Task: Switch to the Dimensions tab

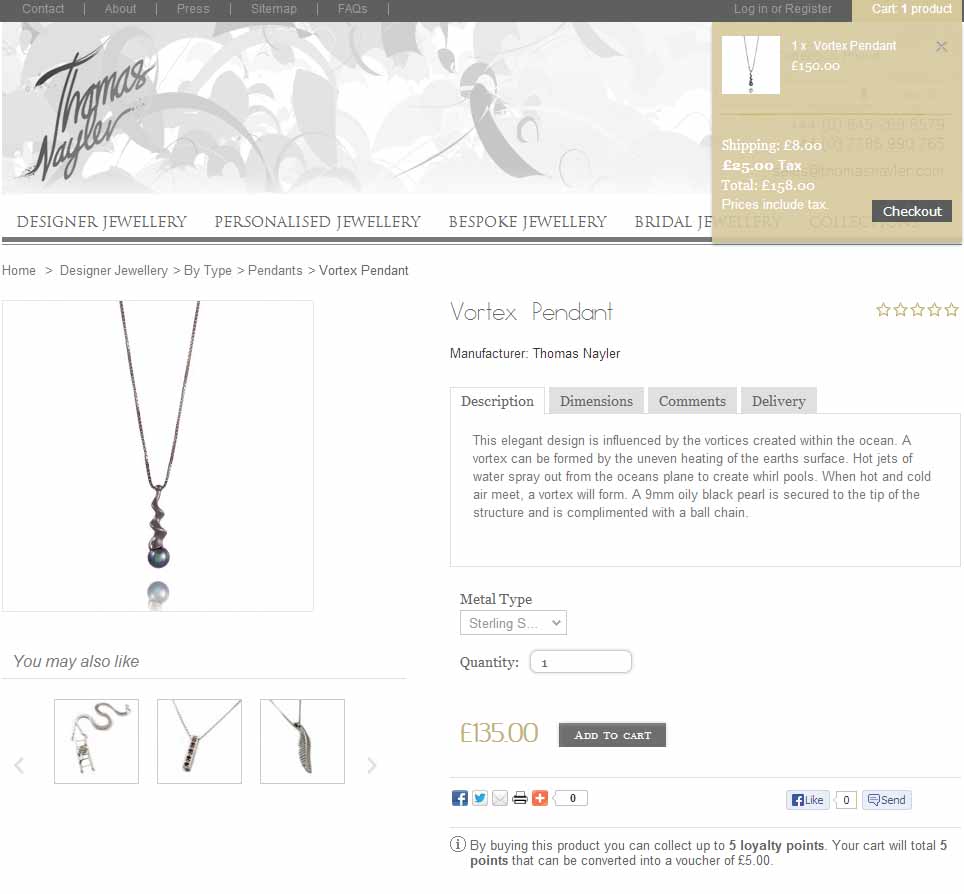Action: tap(596, 401)
